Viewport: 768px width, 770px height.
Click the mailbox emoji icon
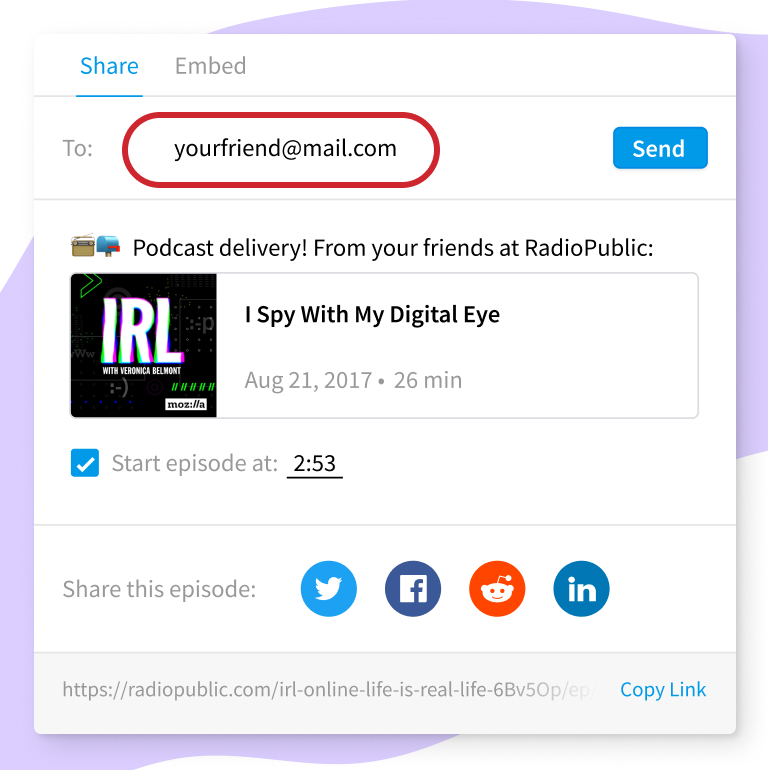tap(108, 245)
